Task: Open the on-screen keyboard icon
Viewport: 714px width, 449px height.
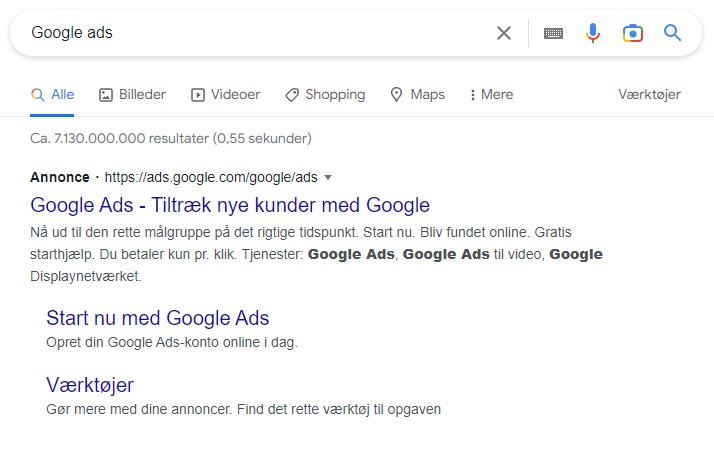Action: [553, 33]
